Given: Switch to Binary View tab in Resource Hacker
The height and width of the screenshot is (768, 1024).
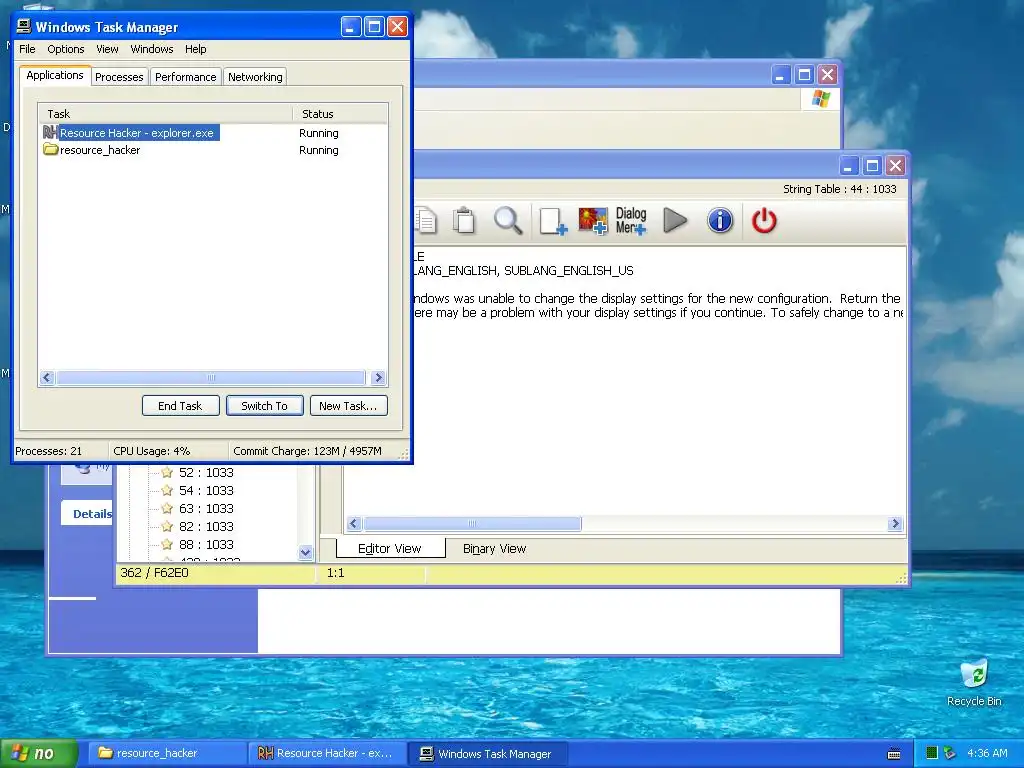Looking at the screenshot, I should coord(494,549).
